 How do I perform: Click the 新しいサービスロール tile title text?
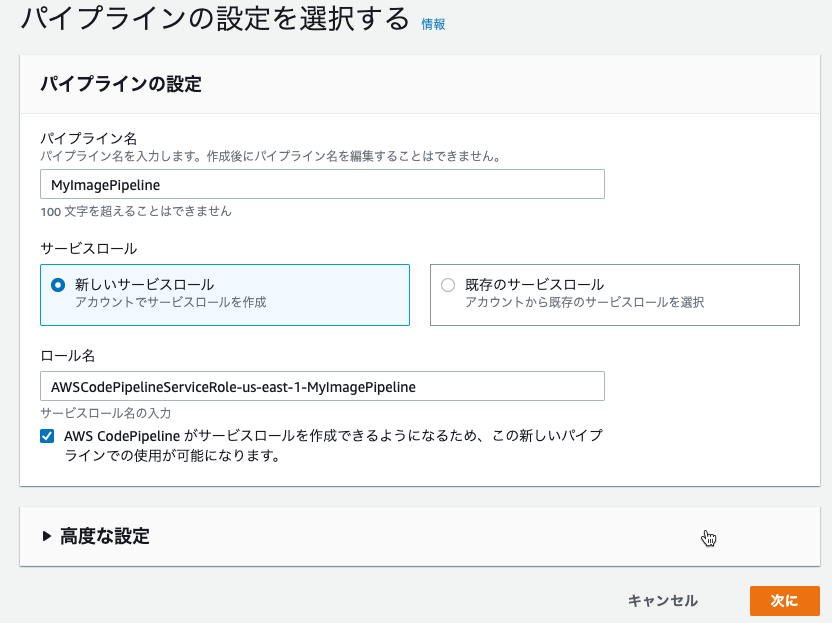[144, 285]
